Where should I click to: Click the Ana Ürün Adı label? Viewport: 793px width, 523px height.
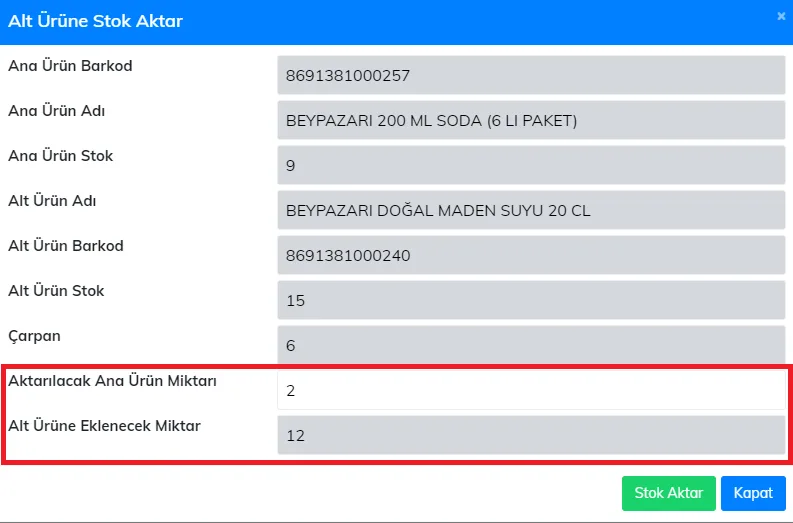click(x=57, y=111)
